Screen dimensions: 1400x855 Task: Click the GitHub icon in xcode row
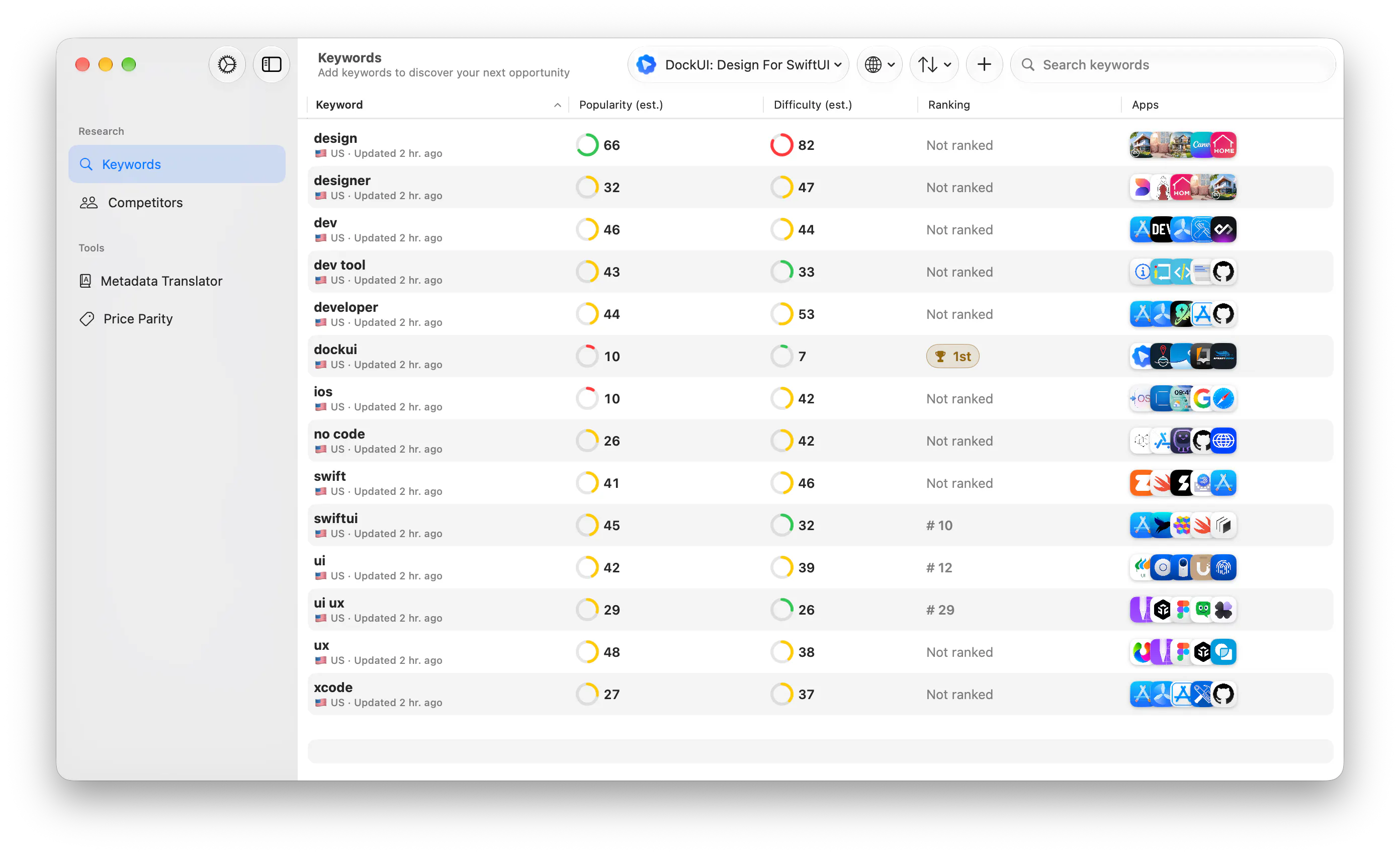pyautogui.click(x=1223, y=694)
